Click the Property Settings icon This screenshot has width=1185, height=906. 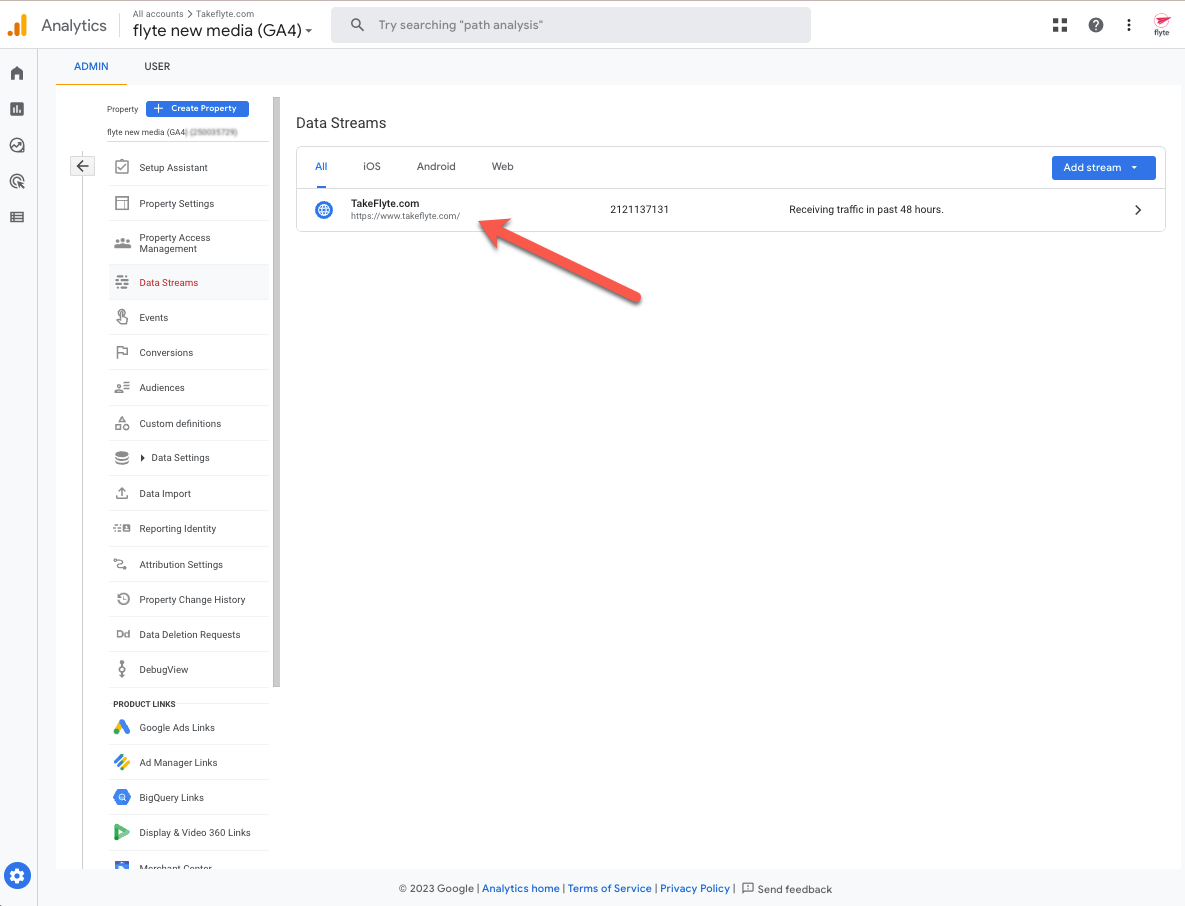coord(122,203)
